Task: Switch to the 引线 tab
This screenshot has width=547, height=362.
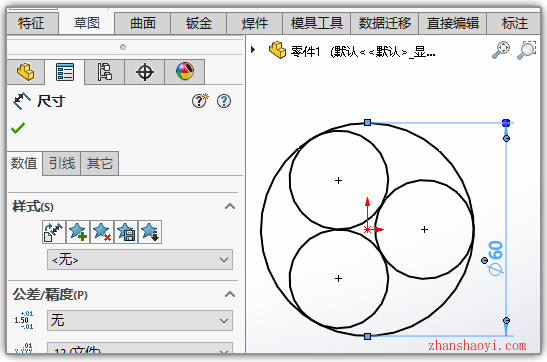Action: 62,163
